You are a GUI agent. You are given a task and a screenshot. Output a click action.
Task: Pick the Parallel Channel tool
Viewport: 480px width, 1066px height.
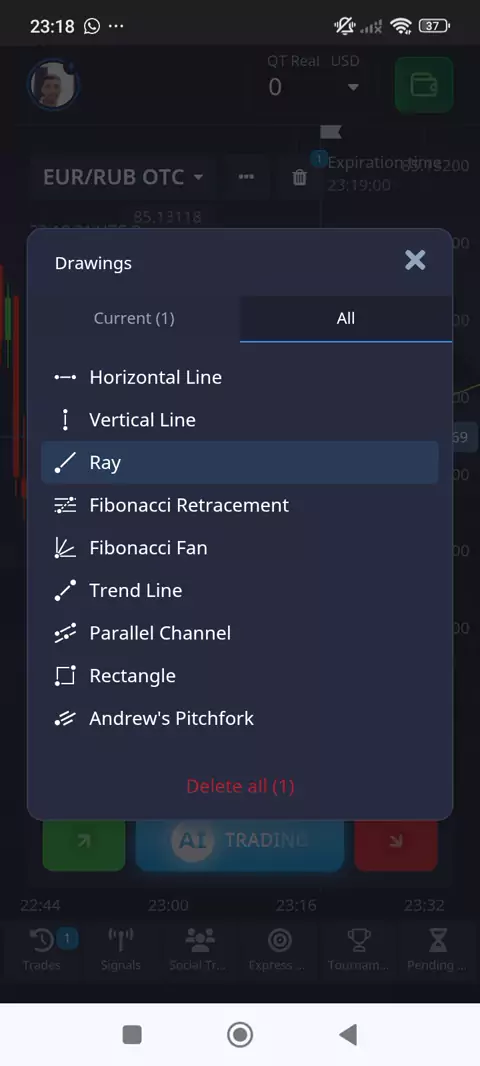click(239, 633)
